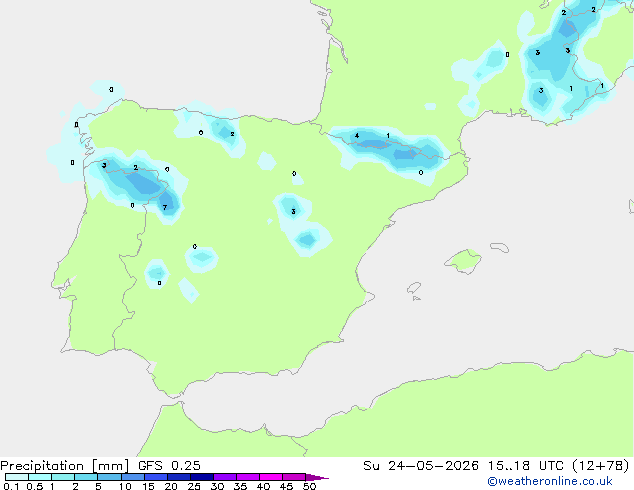
Task: Click the weatheronline.co.uk copyright link
Action: point(550,481)
